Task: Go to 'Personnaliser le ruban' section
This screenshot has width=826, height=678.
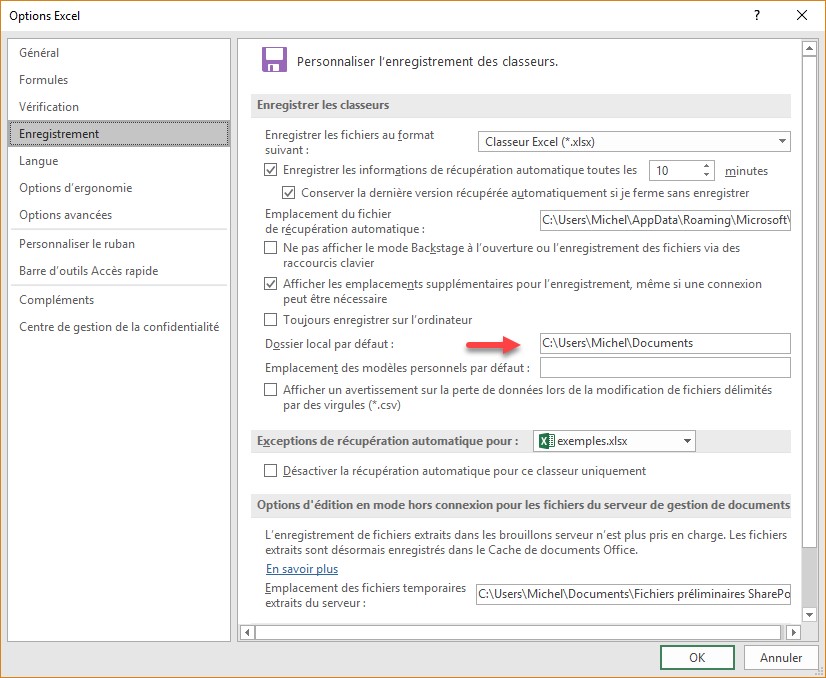Action: (x=77, y=244)
